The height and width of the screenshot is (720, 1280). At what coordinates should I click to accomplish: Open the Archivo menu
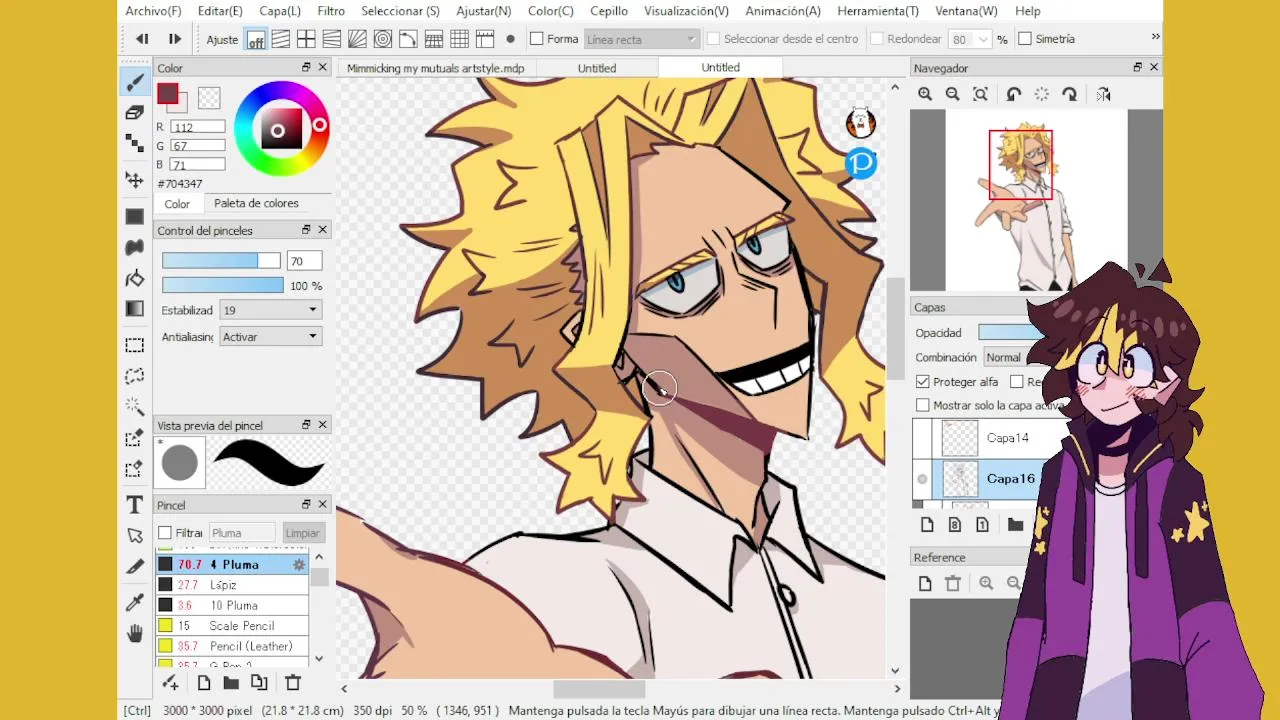153,11
